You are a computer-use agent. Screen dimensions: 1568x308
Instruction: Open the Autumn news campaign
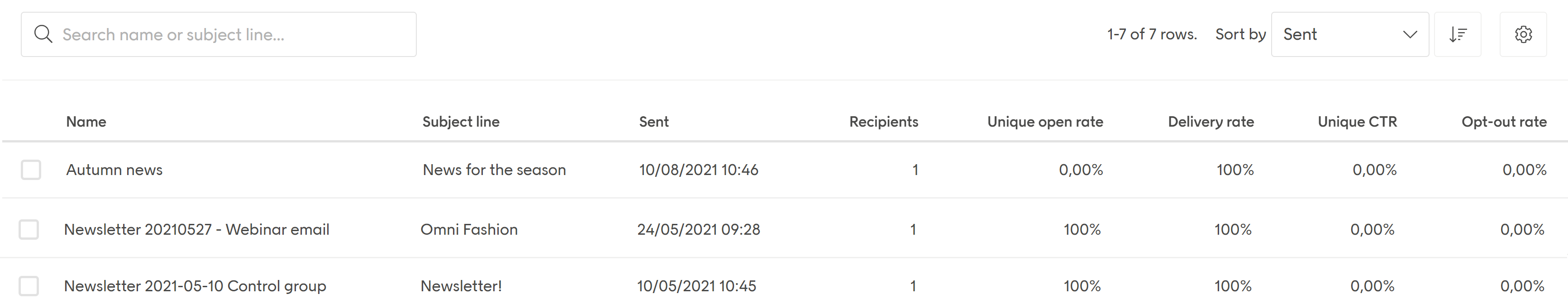[114, 170]
